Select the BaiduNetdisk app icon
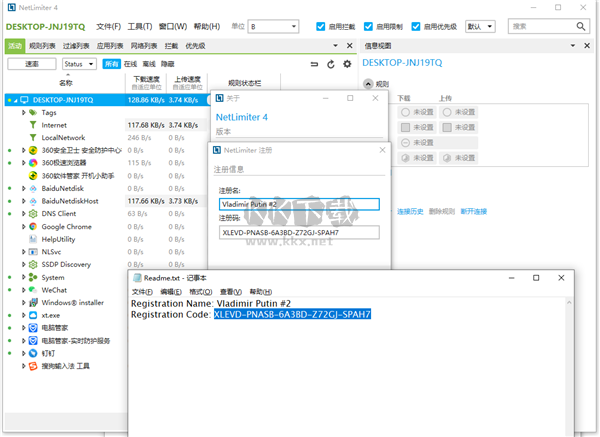The height and width of the screenshot is (437, 600). pos(33,188)
